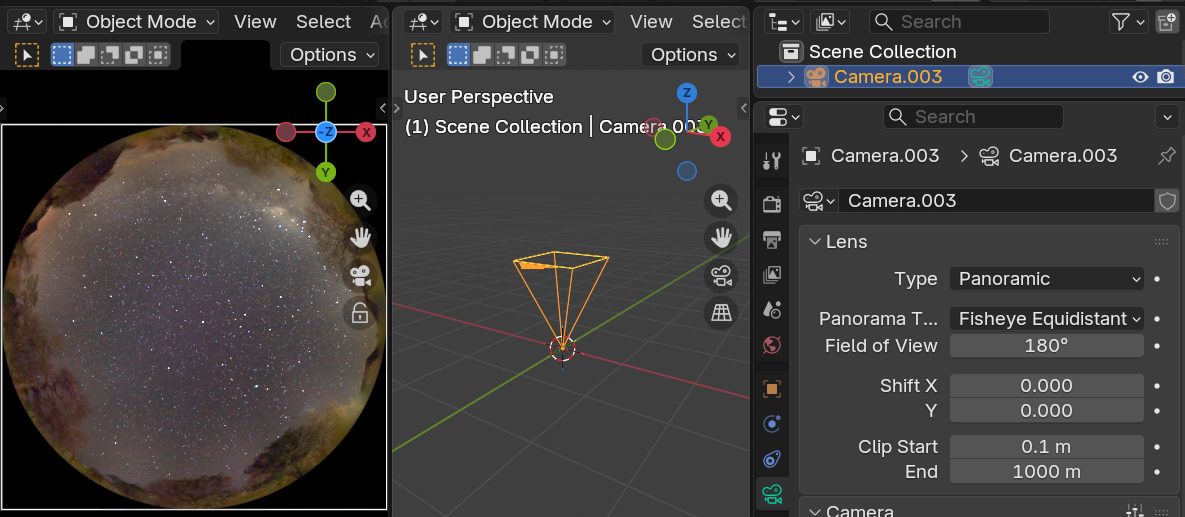Click Options button in right viewport
1185x517 pixels.
(x=693, y=55)
